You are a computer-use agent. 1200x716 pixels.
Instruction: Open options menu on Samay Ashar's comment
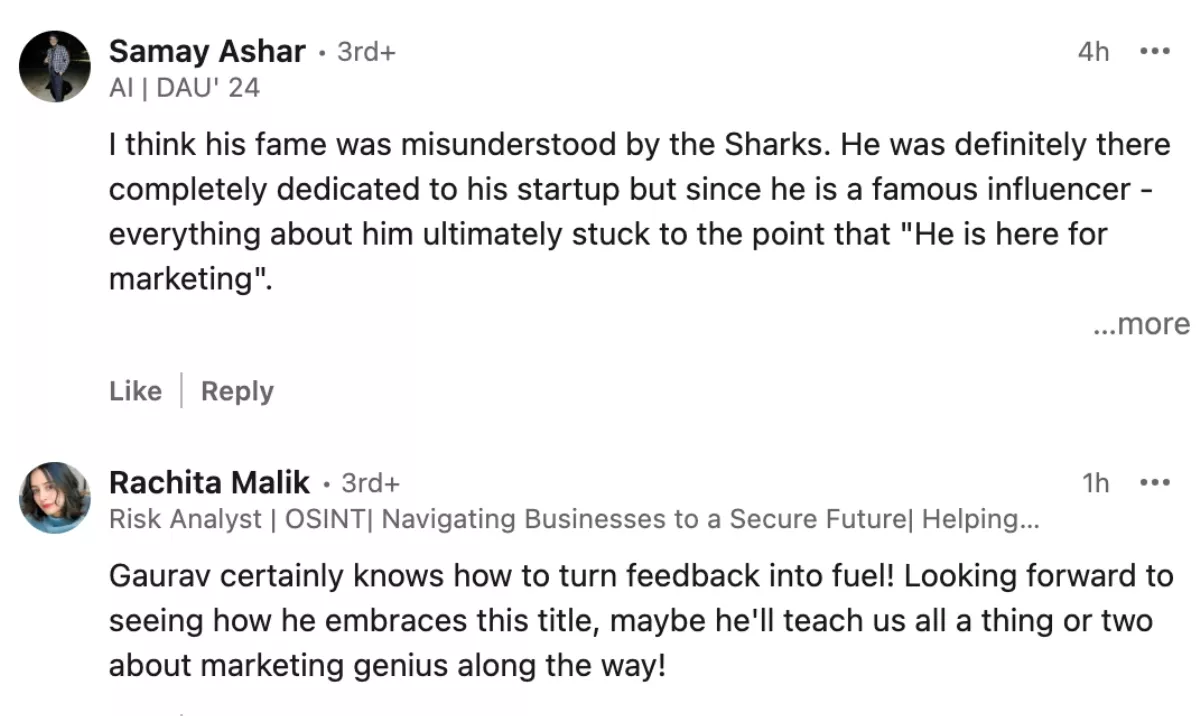[1154, 51]
